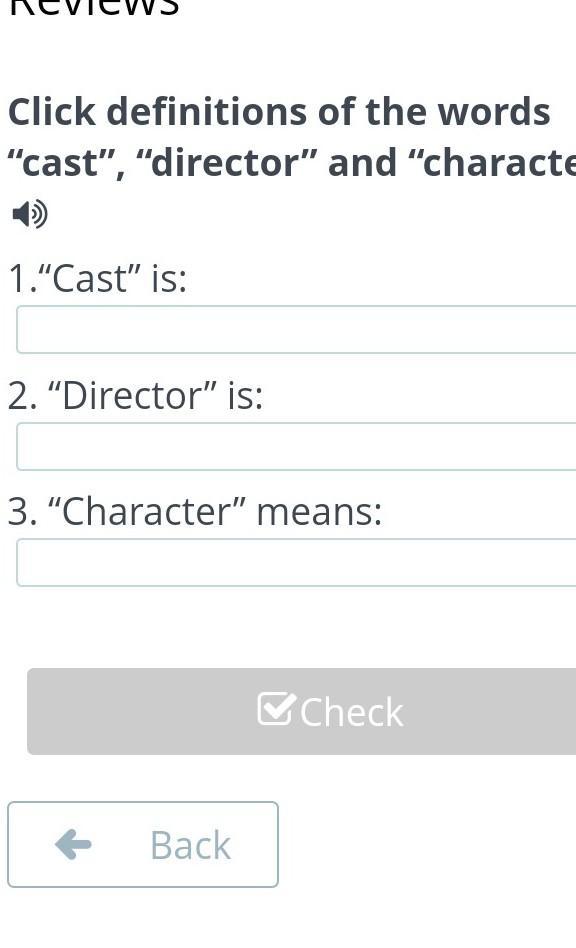Screen dimensions: 576x948
Task: Click the heading line "Click definitions of the words"
Action: (279, 112)
